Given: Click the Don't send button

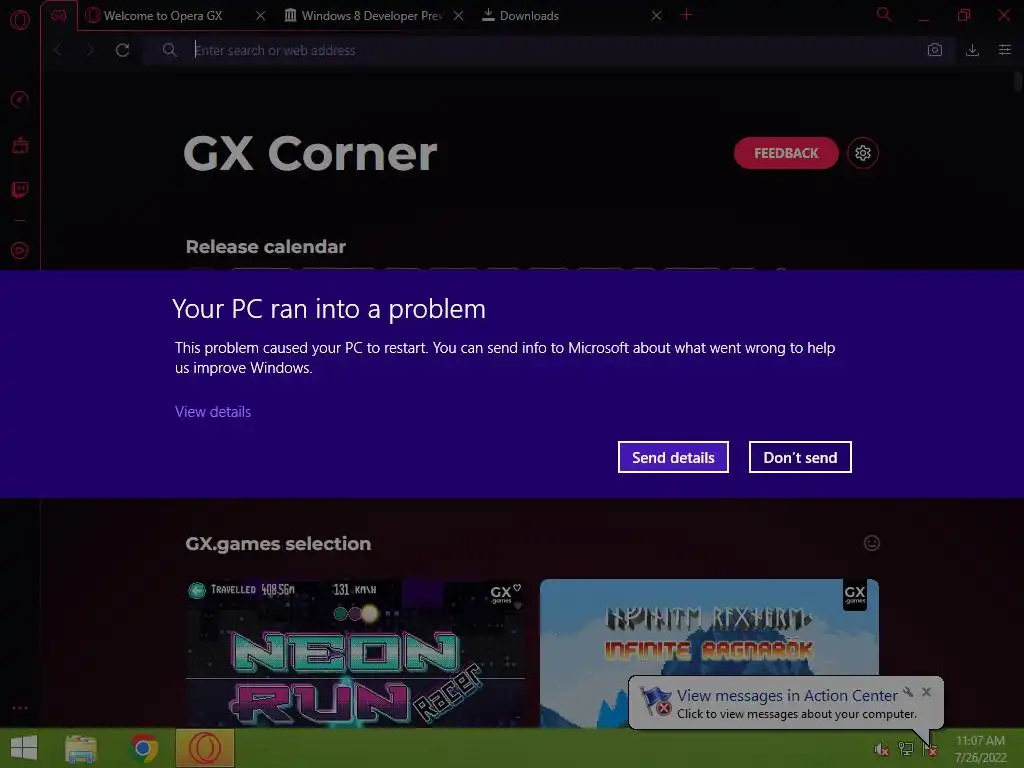Looking at the screenshot, I should [x=800, y=457].
